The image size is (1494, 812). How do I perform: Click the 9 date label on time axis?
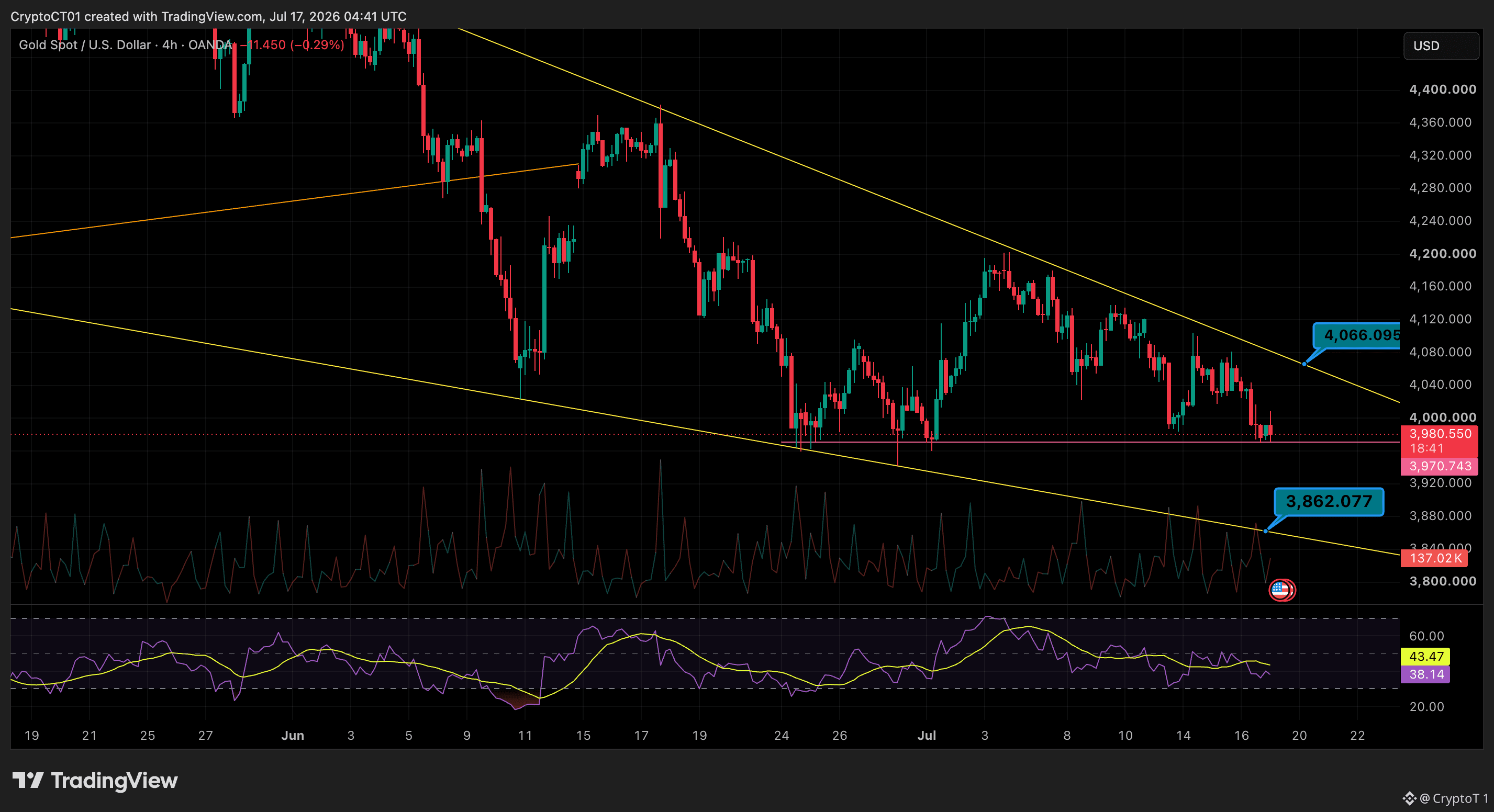pyautogui.click(x=466, y=736)
